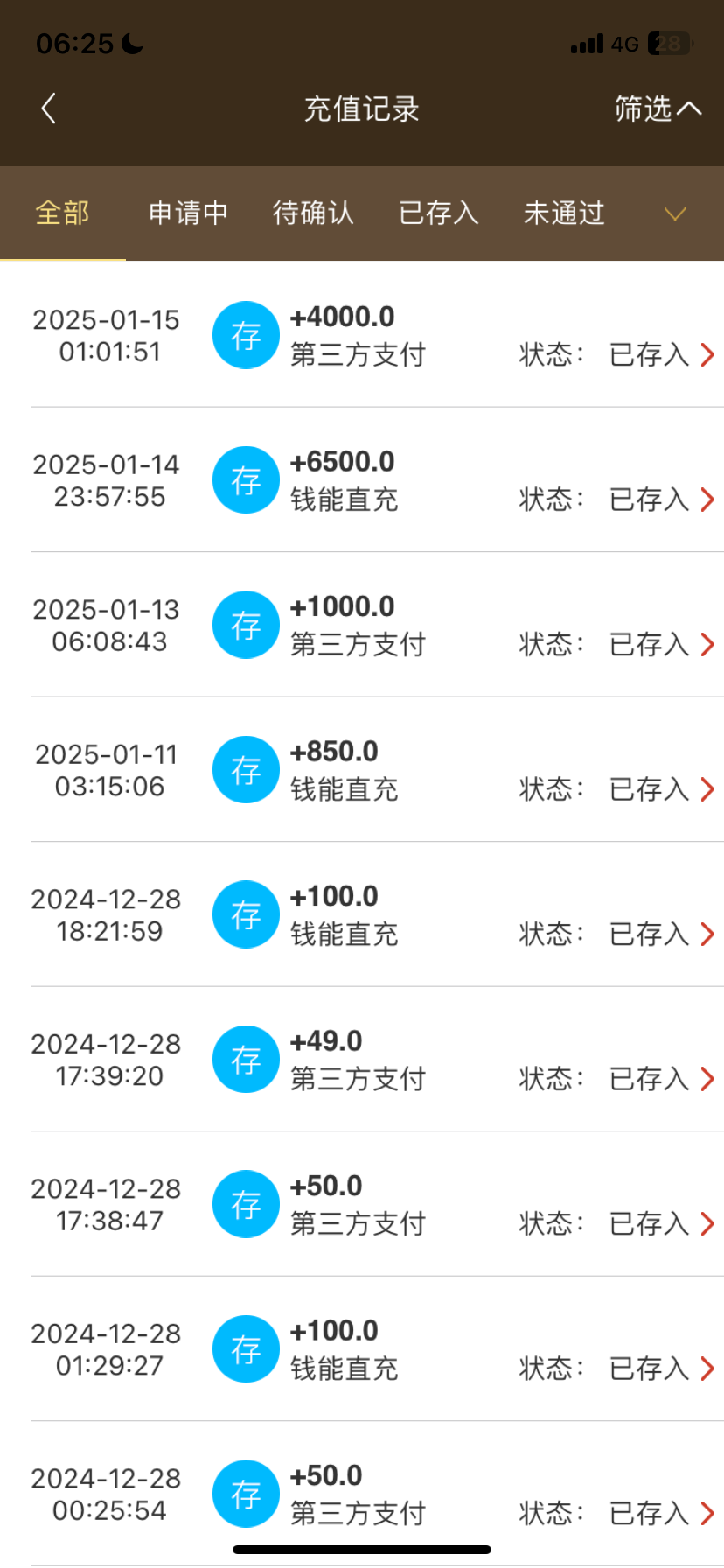
Task: Tap deposit icon for +49.0 record
Action: coord(246,1060)
